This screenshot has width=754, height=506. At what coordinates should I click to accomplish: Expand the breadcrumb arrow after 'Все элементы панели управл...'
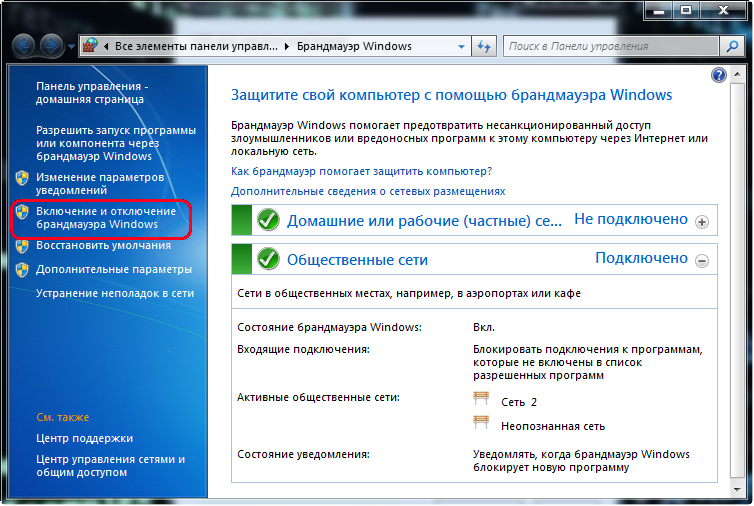coord(287,47)
